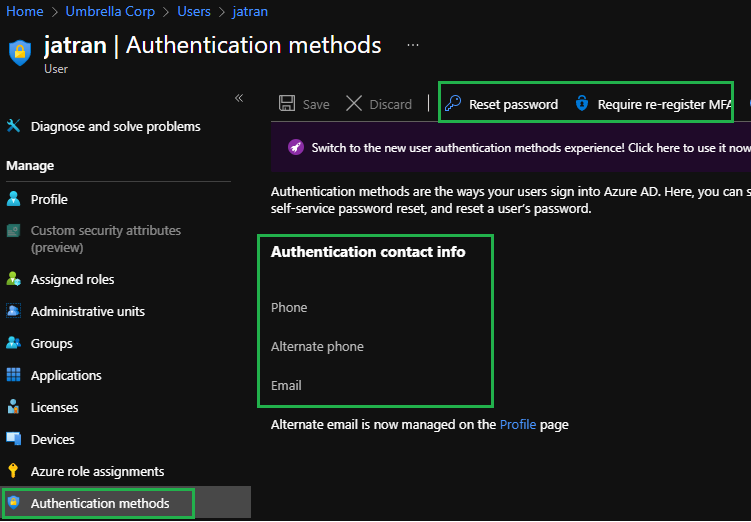Open Diagnose and solve problems
This screenshot has height=522, width=751.
(116, 126)
